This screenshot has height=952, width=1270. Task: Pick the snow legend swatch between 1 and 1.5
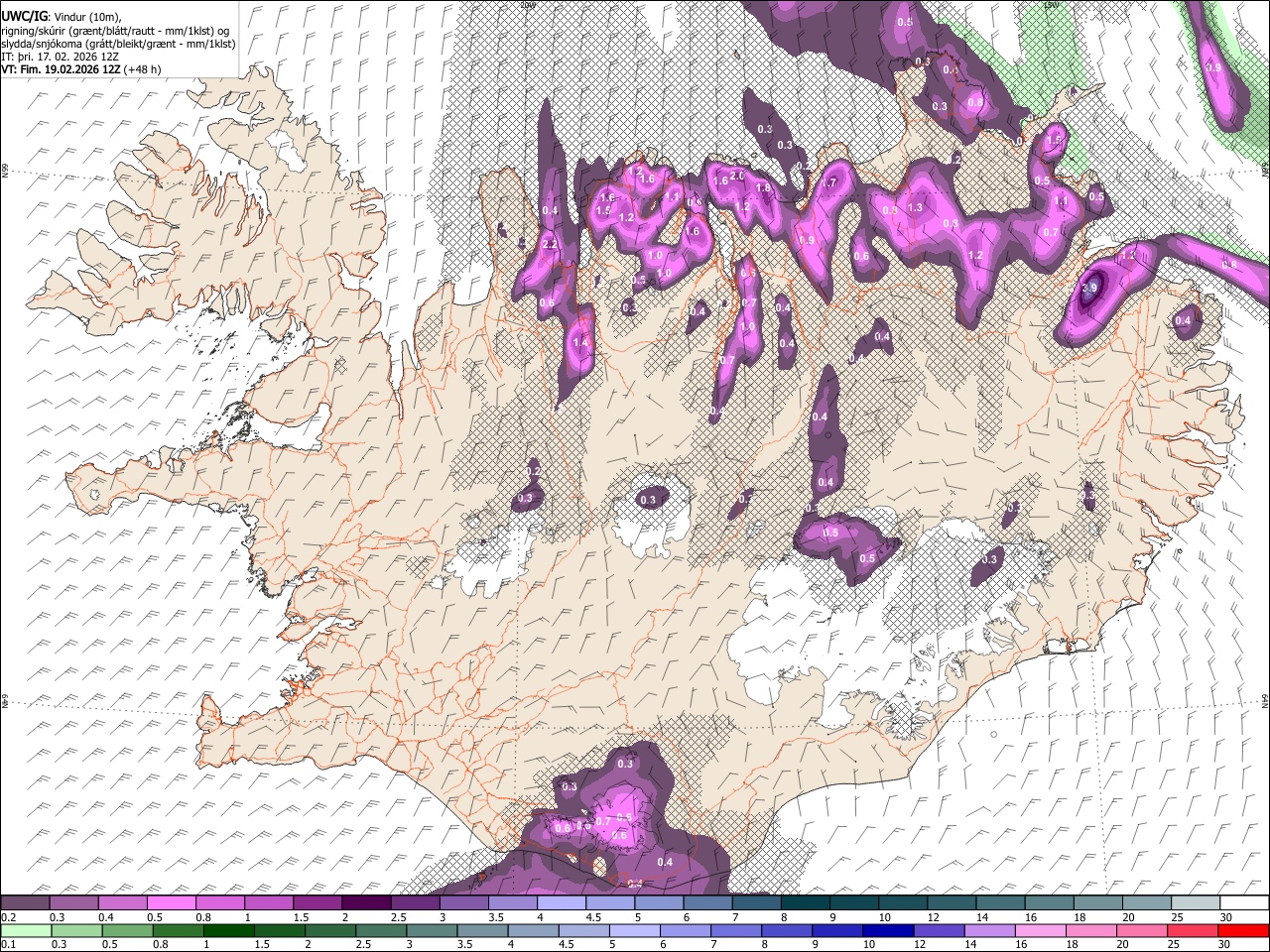point(269,903)
